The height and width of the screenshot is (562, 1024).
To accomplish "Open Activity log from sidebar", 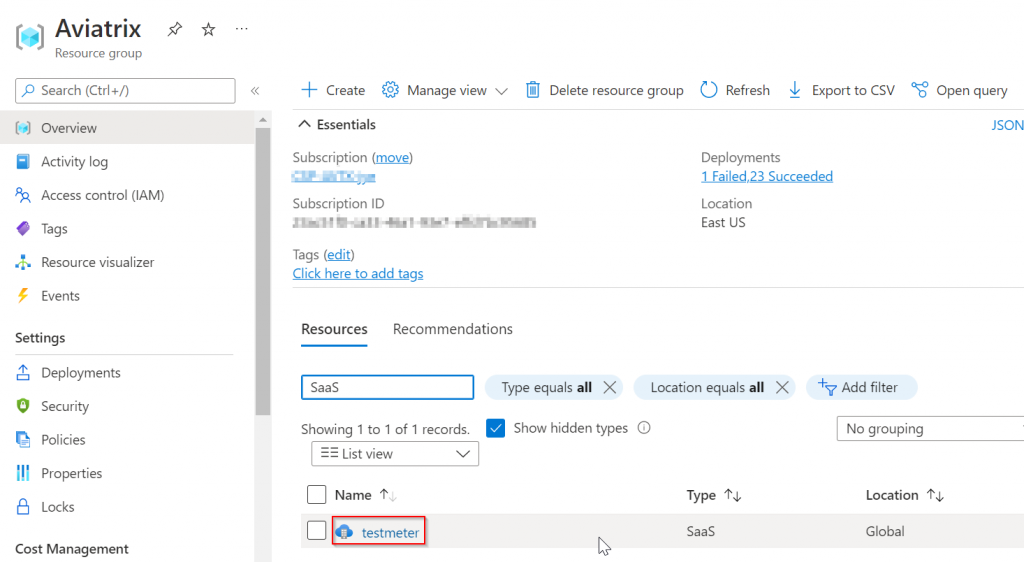I will tap(74, 161).
